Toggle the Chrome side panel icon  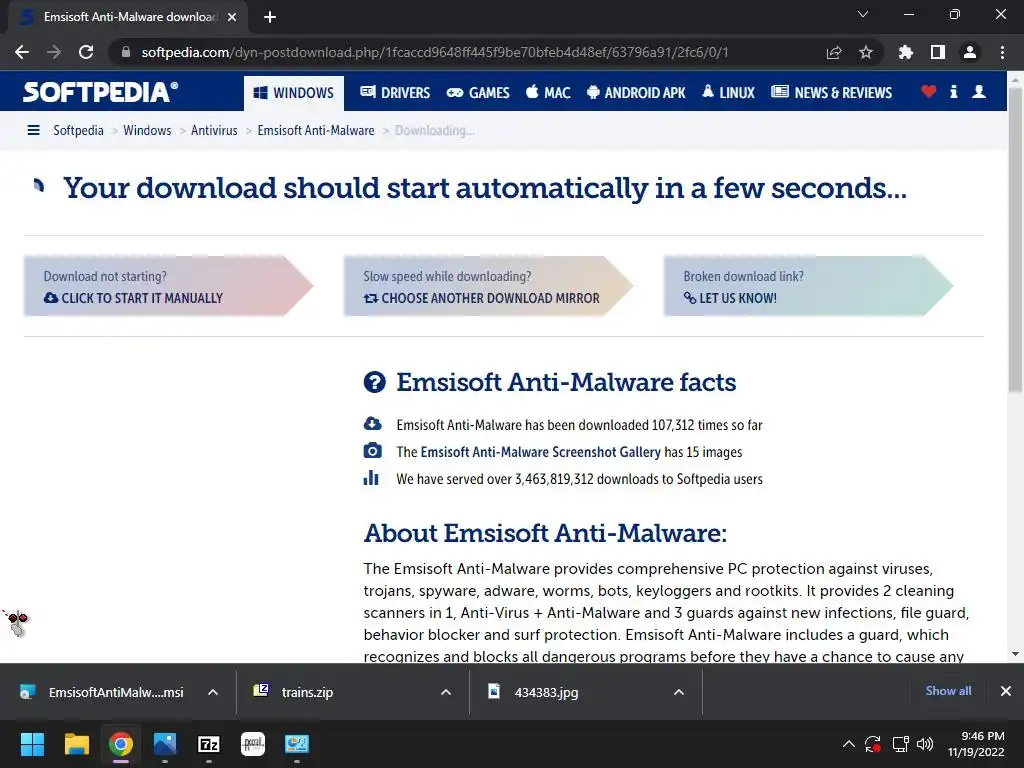pos(938,52)
